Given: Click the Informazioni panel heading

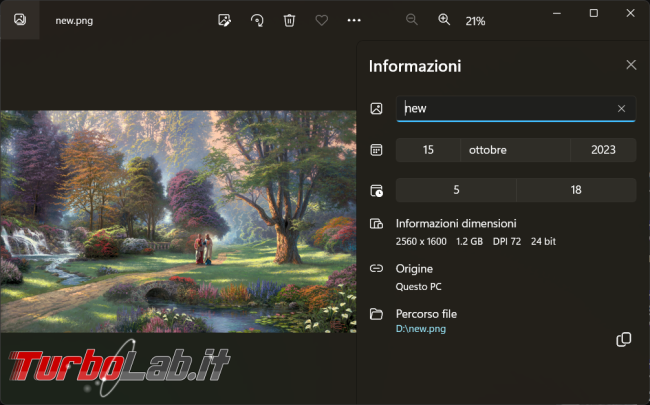Looking at the screenshot, I should 415,66.
